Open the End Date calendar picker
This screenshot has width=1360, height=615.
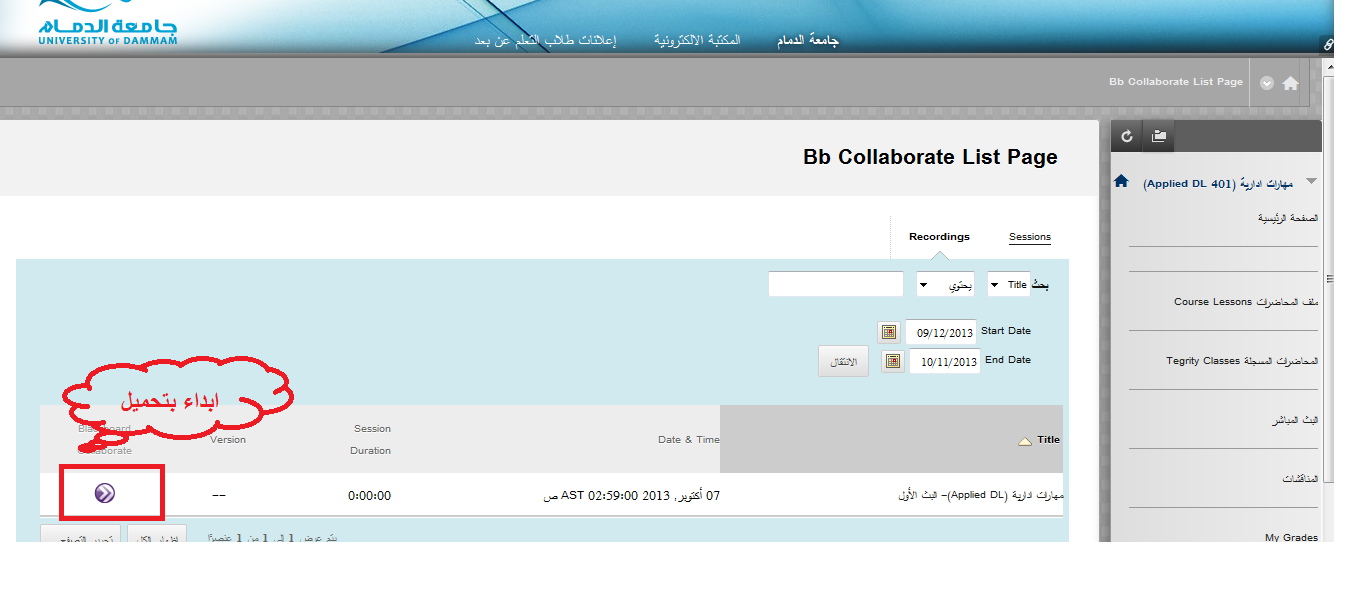[892, 361]
